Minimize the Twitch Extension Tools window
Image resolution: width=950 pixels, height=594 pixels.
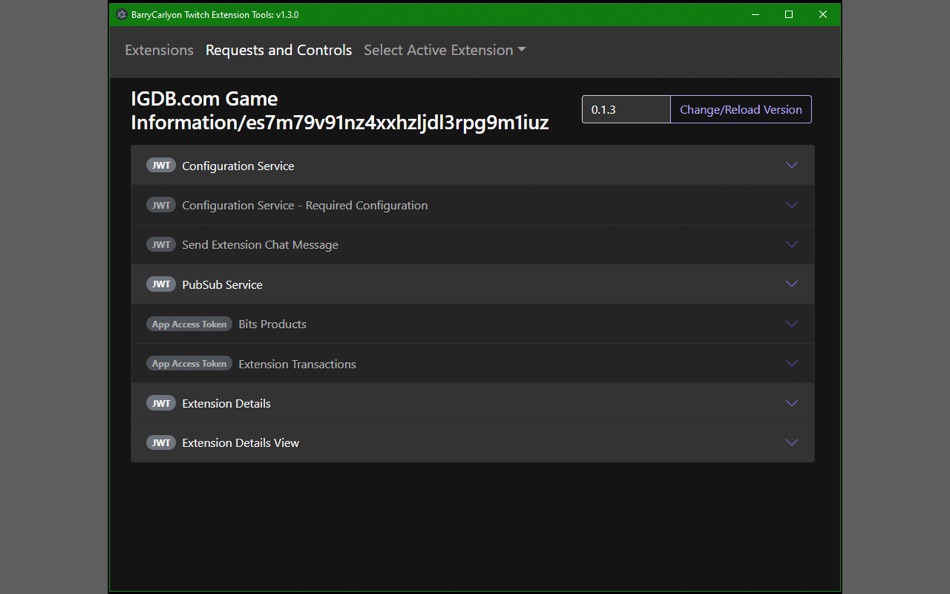[x=756, y=15]
